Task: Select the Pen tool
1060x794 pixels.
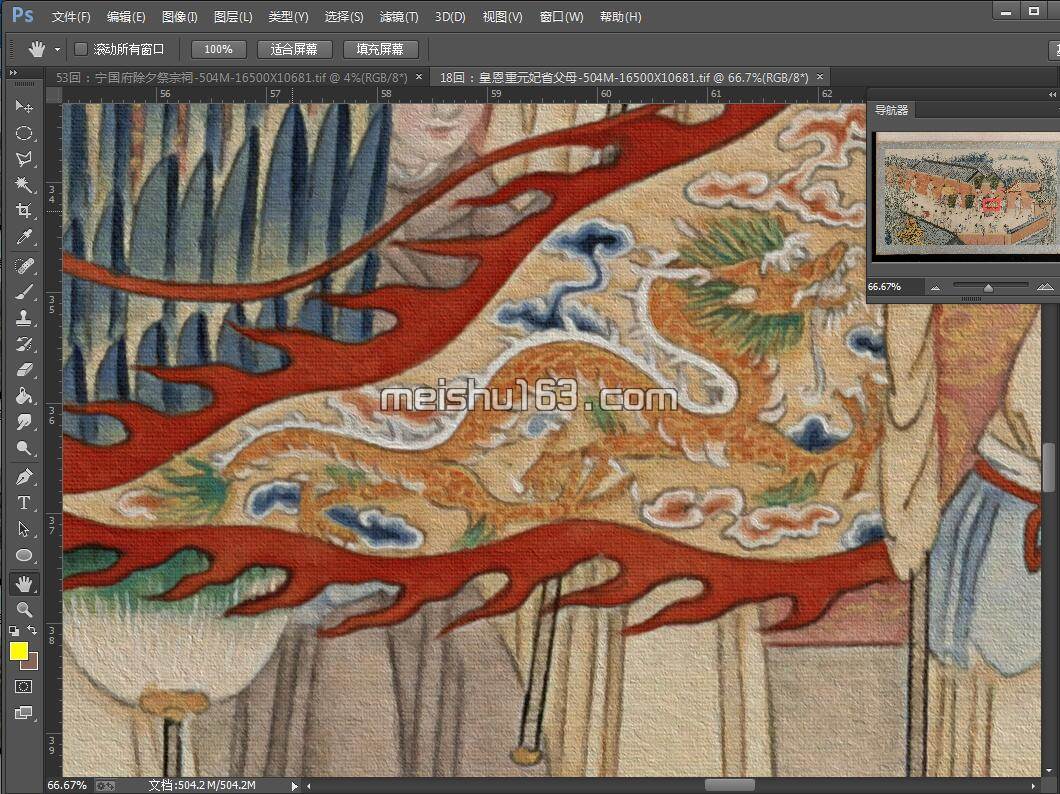Action: pyautogui.click(x=24, y=477)
